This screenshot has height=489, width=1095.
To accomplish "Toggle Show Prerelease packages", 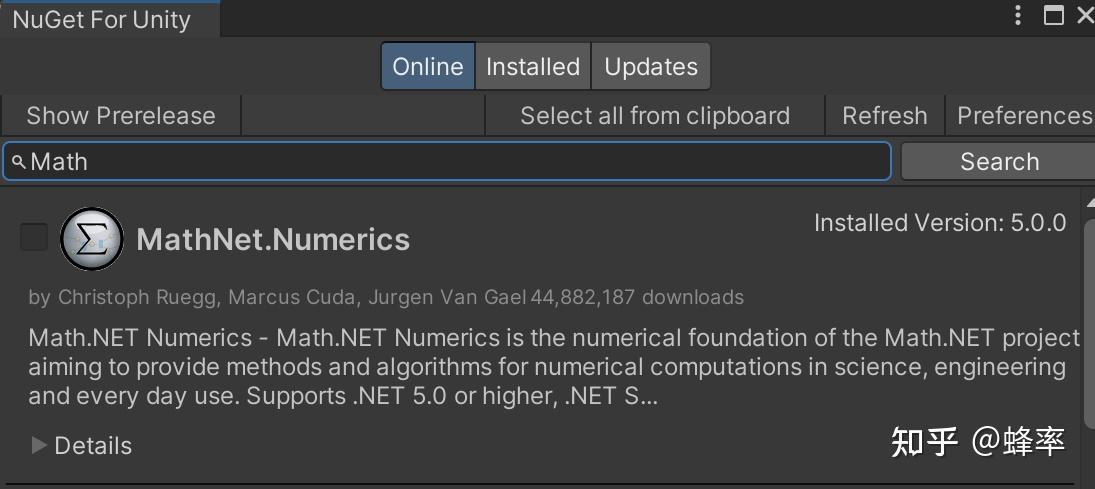I will [121, 116].
